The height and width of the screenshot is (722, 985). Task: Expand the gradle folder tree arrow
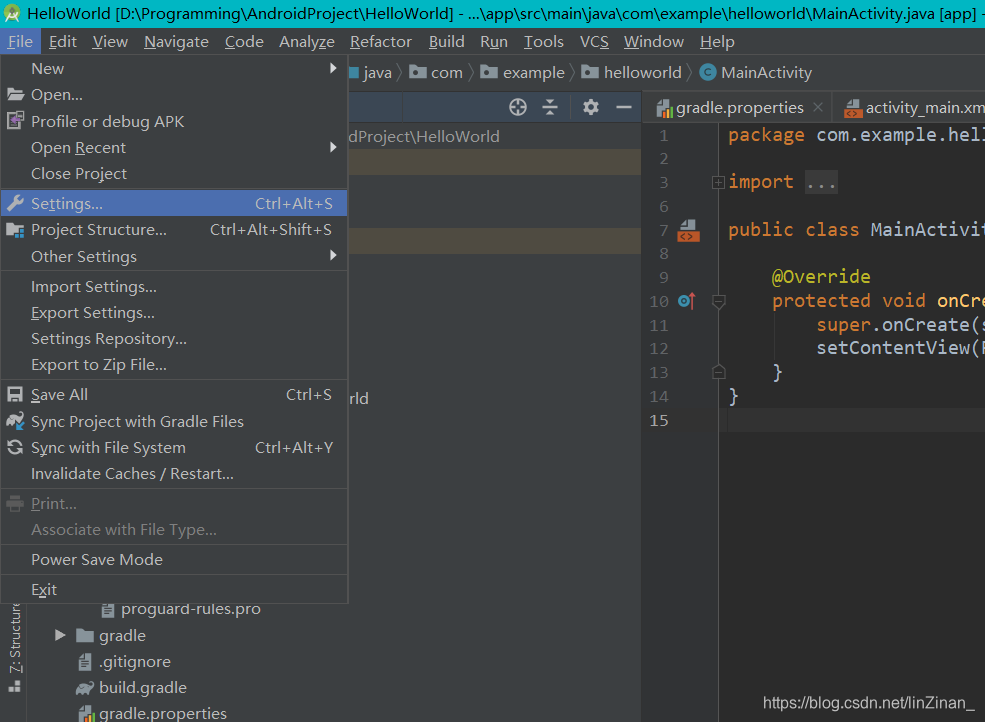(x=60, y=635)
